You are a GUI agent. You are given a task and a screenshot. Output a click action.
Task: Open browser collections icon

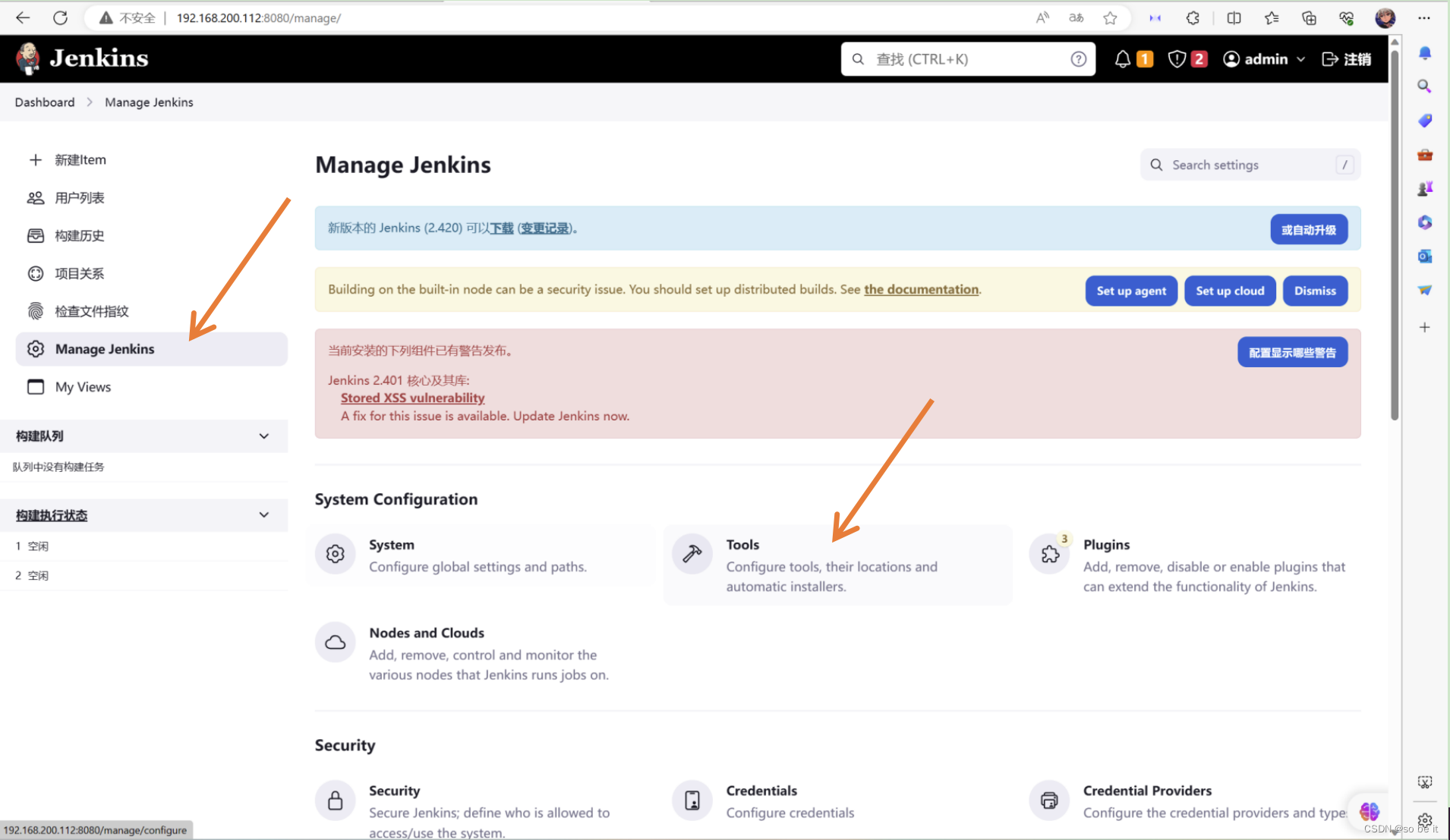pos(1309,17)
